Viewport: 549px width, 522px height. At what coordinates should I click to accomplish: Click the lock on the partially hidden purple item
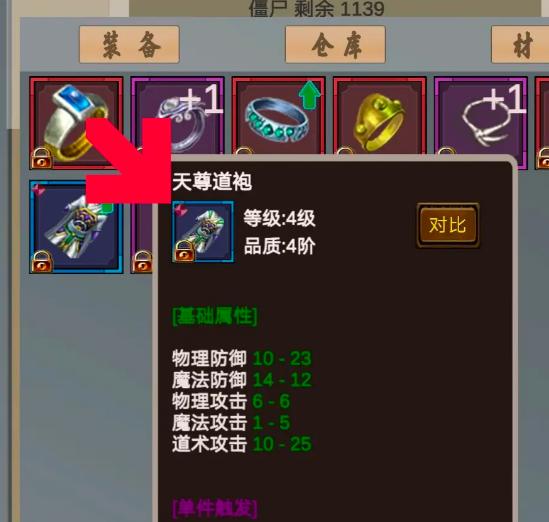coord(143,262)
